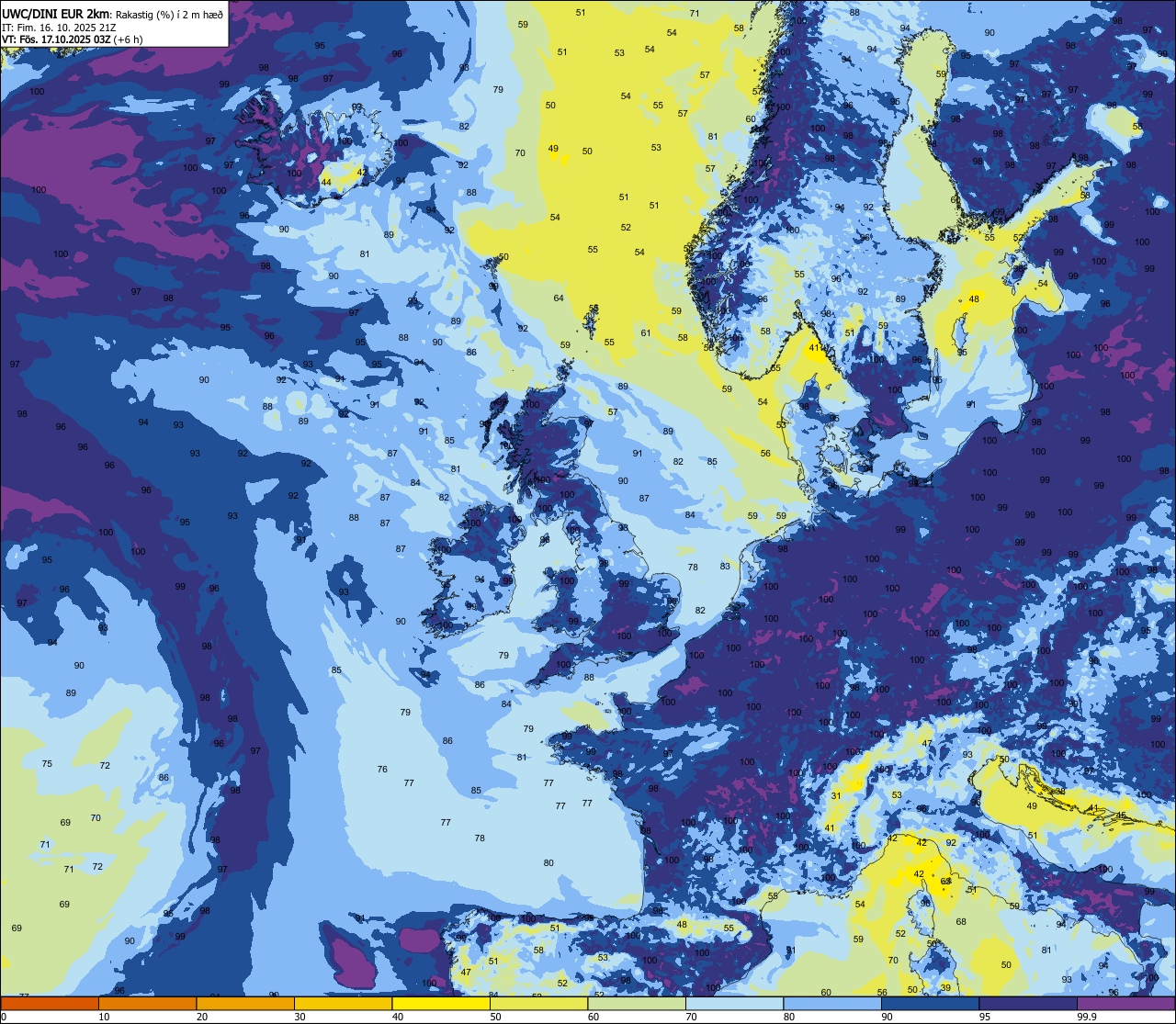Pick the dark navy 95–99.9 legend swatch
The width and height of the screenshot is (1176, 1024).
(1028, 1003)
